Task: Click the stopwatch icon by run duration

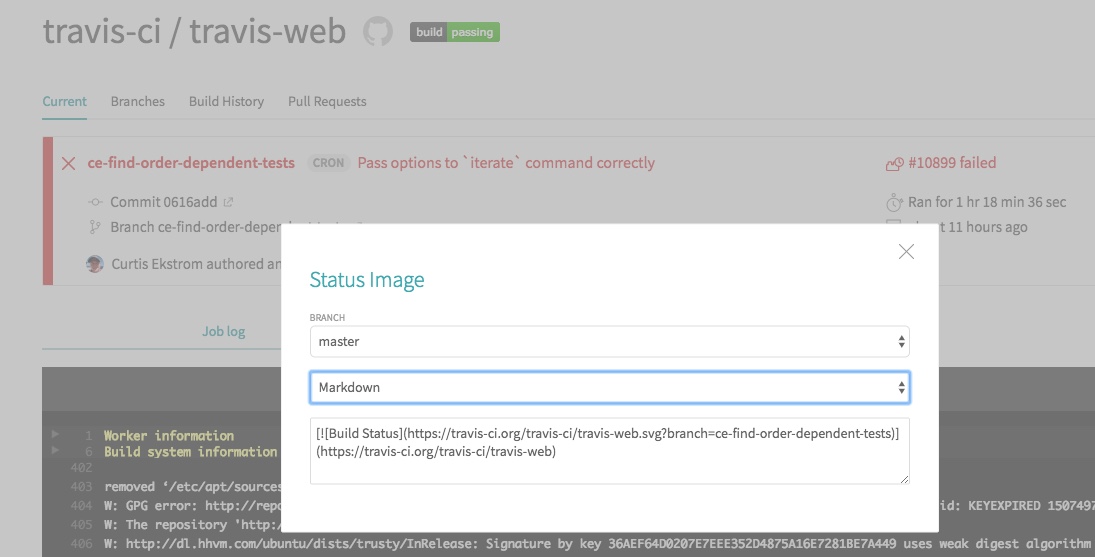Action: click(x=894, y=202)
